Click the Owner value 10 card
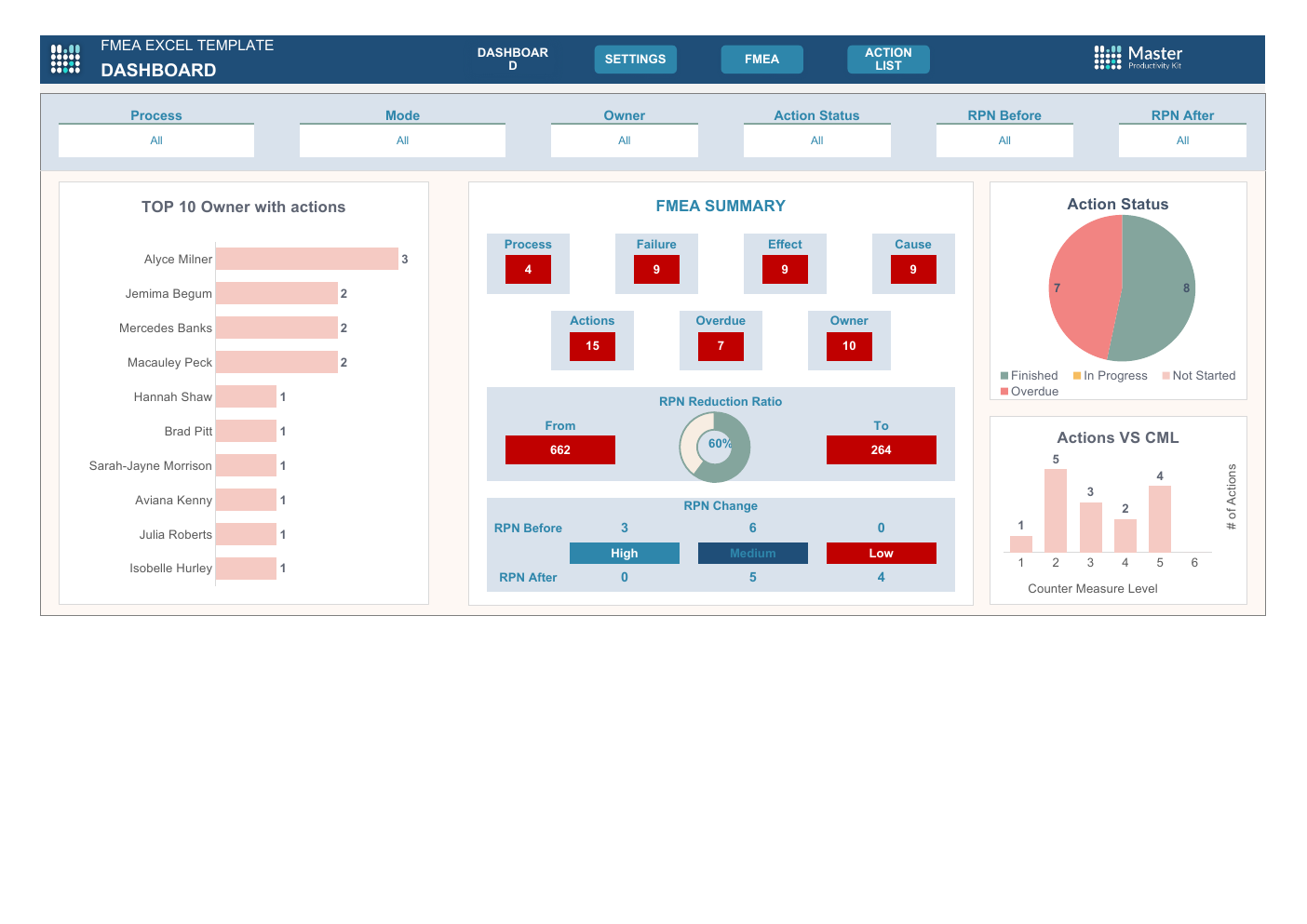Screen dimensions: 1307x924 849,341
